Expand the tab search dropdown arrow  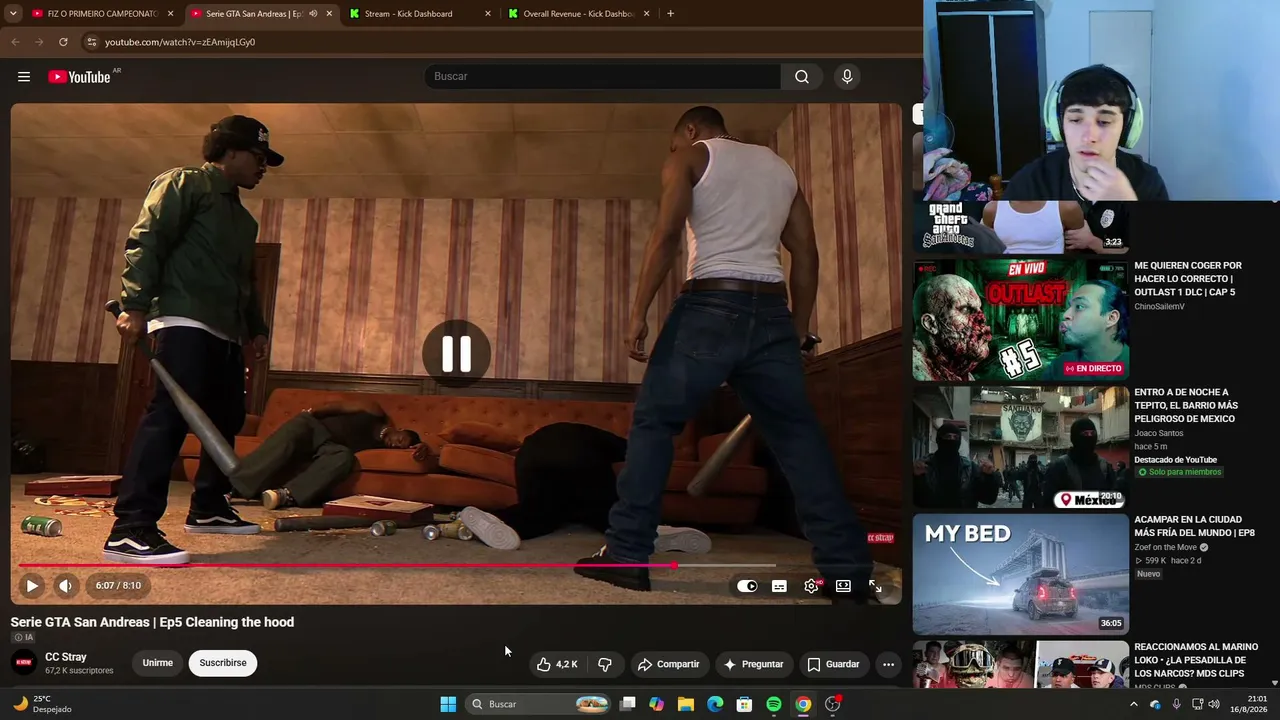tap(14, 14)
